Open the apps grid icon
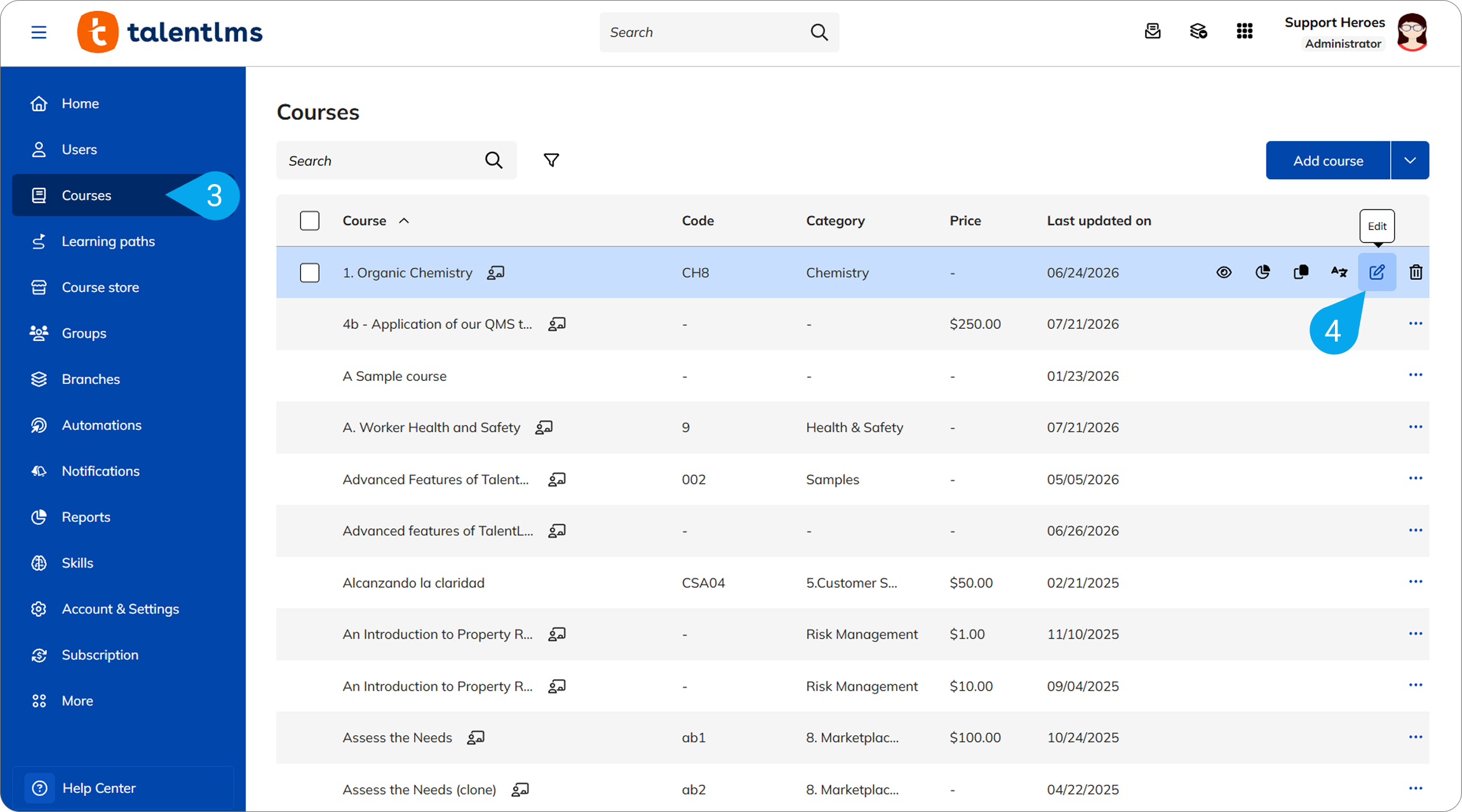Viewport: 1462px width, 812px height. [1245, 31]
